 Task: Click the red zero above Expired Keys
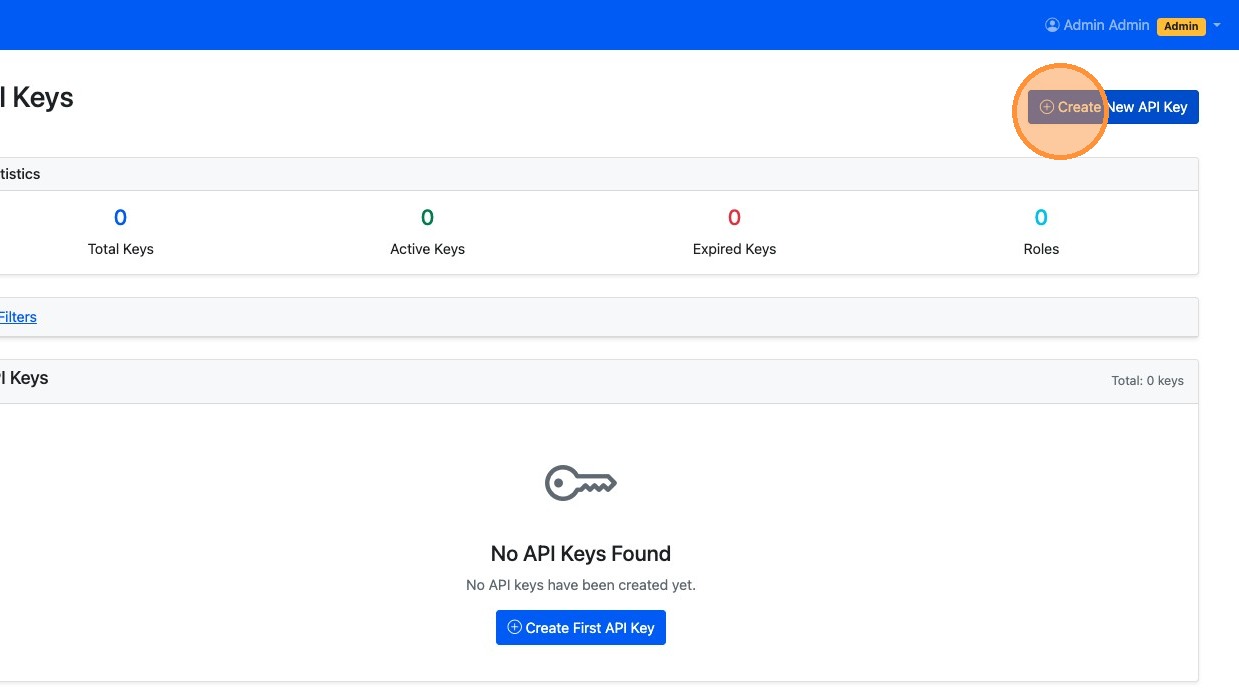(734, 217)
